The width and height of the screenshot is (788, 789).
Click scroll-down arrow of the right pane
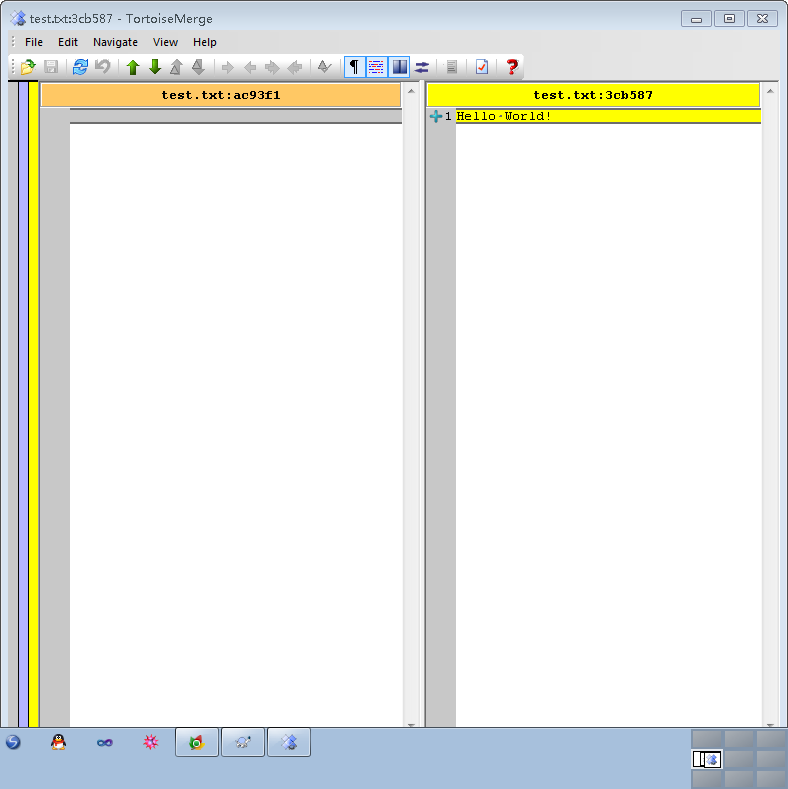770,723
